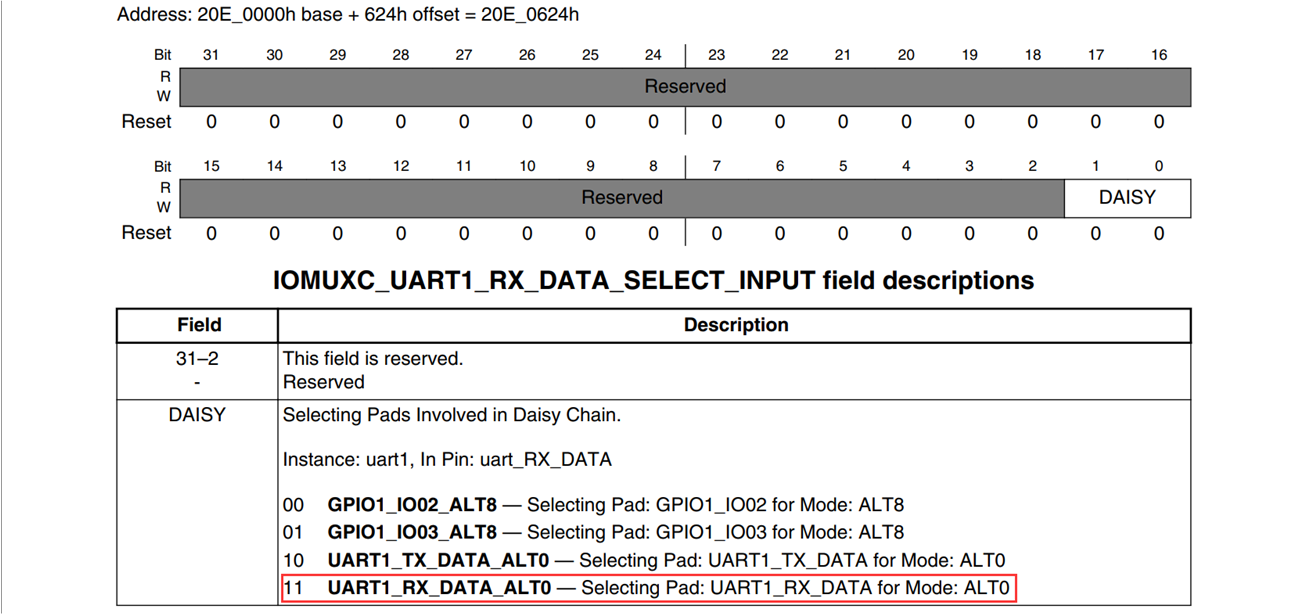Click the Description column header
This screenshot has width=1303, height=614.
[x=735, y=325]
